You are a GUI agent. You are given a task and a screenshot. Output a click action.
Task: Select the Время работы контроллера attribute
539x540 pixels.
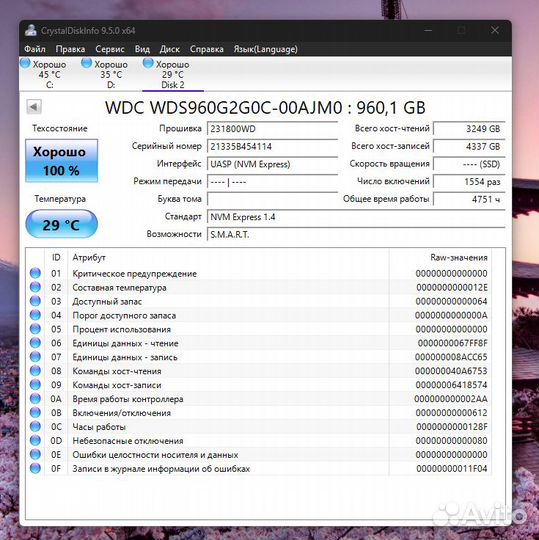[x=128, y=399]
